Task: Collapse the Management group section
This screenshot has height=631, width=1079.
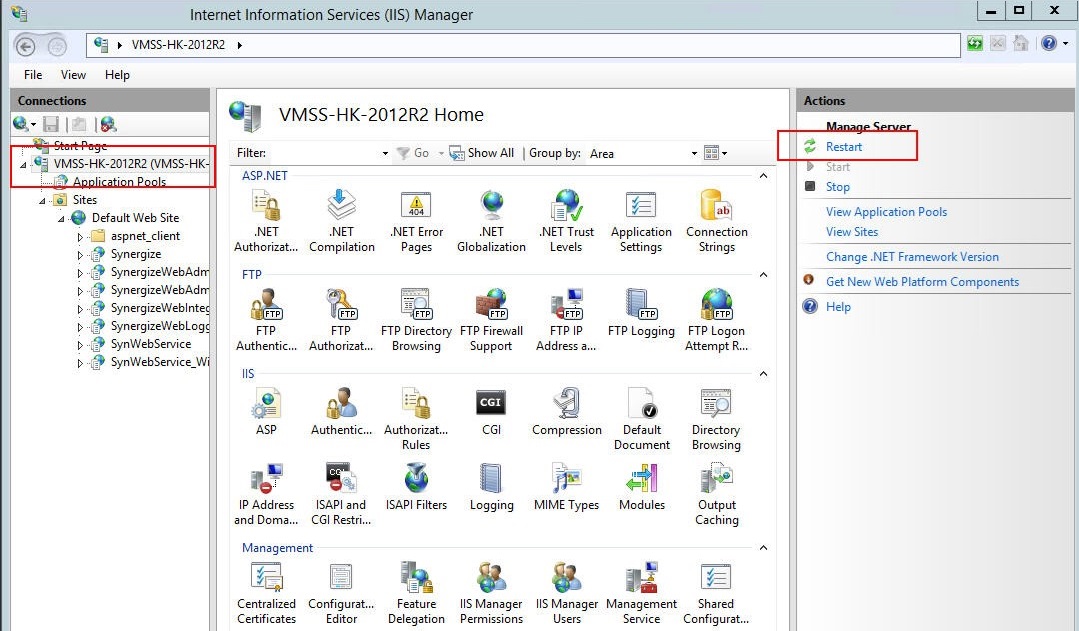Action: [763, 548]
